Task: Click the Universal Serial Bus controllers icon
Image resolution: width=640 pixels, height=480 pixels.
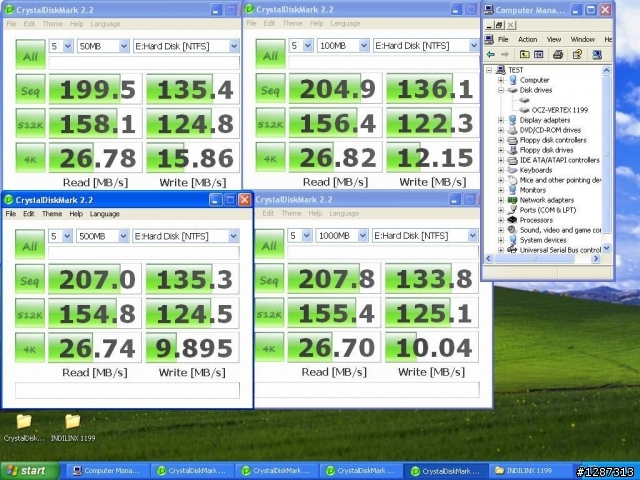Action: click(x=513, y=250)
